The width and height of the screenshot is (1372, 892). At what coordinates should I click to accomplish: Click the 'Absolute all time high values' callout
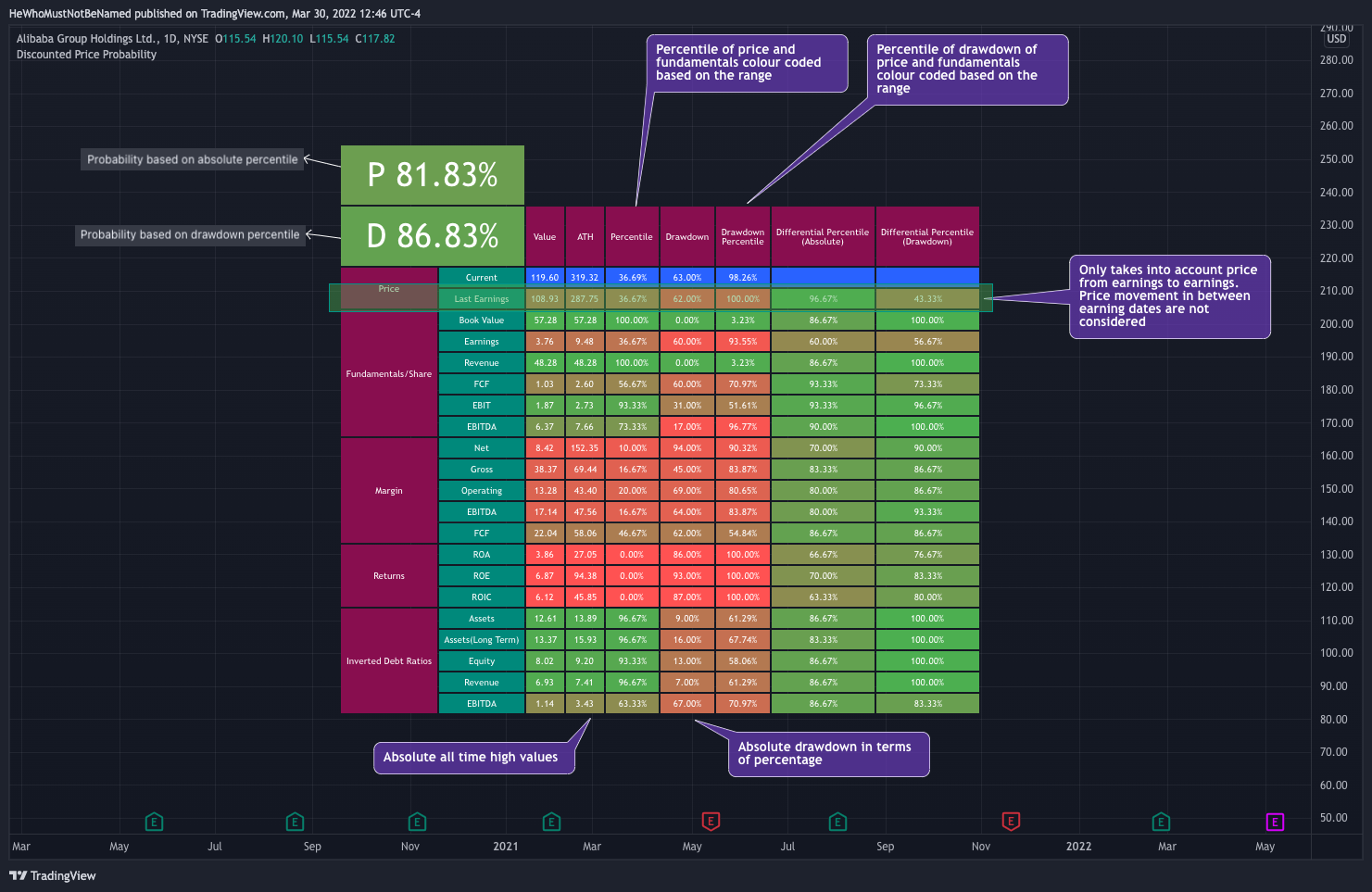point(473,758)
